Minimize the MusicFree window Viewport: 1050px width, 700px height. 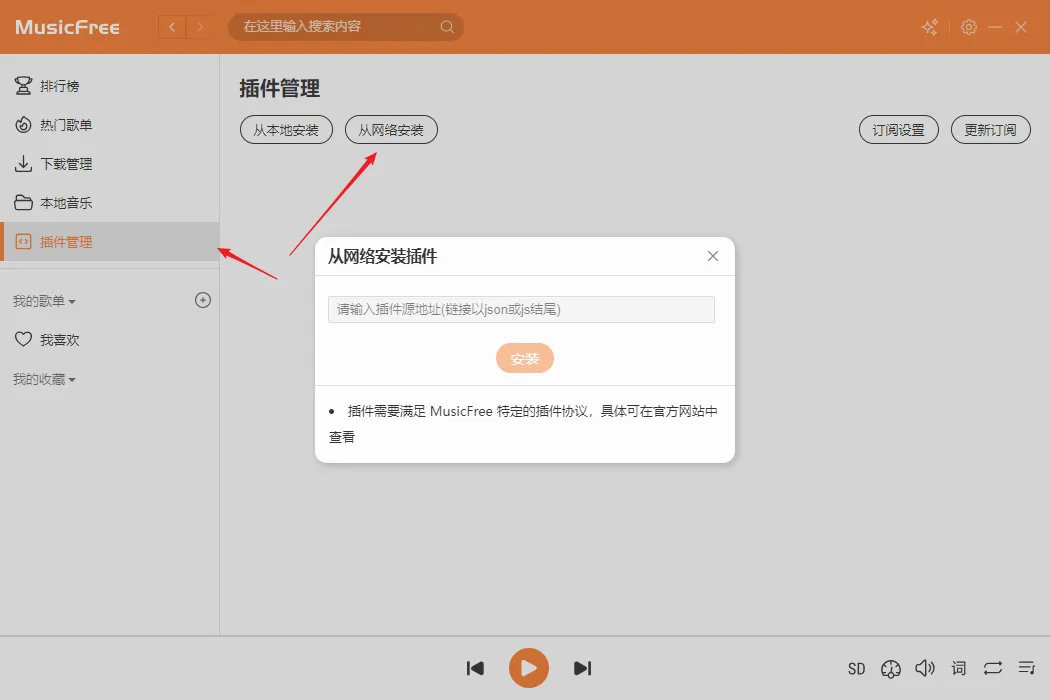coord(995,27)
